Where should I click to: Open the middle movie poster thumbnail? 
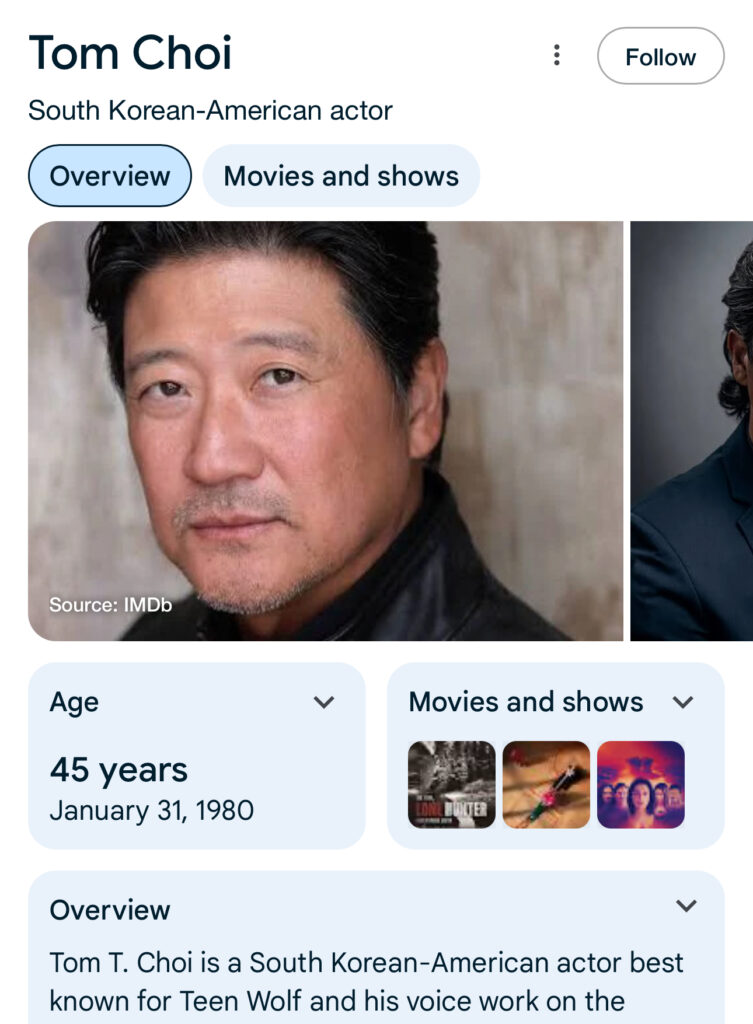(x=546, y=784)
